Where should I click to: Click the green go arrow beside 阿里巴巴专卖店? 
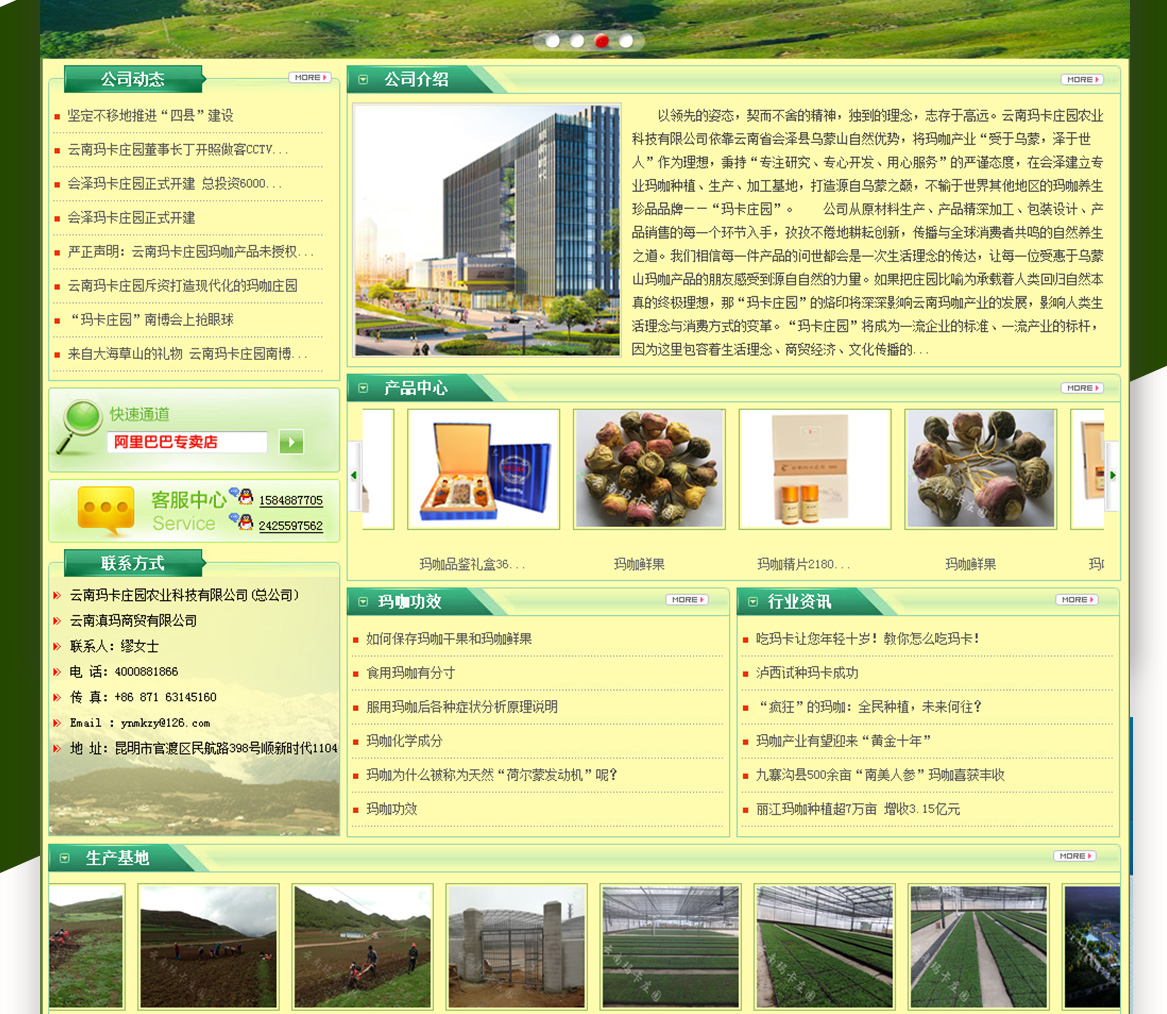291,441
